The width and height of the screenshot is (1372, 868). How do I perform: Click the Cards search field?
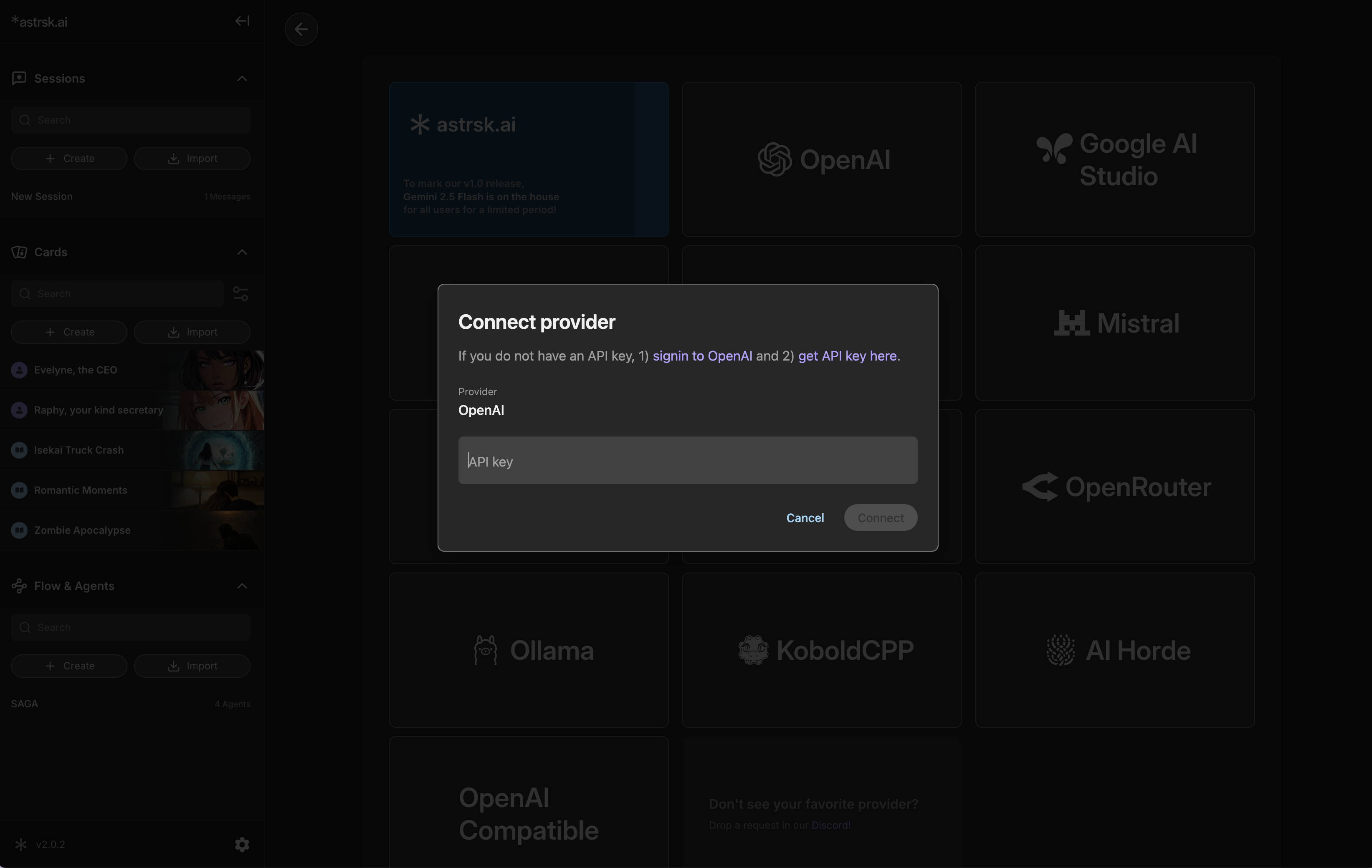(x=117, y=293)
